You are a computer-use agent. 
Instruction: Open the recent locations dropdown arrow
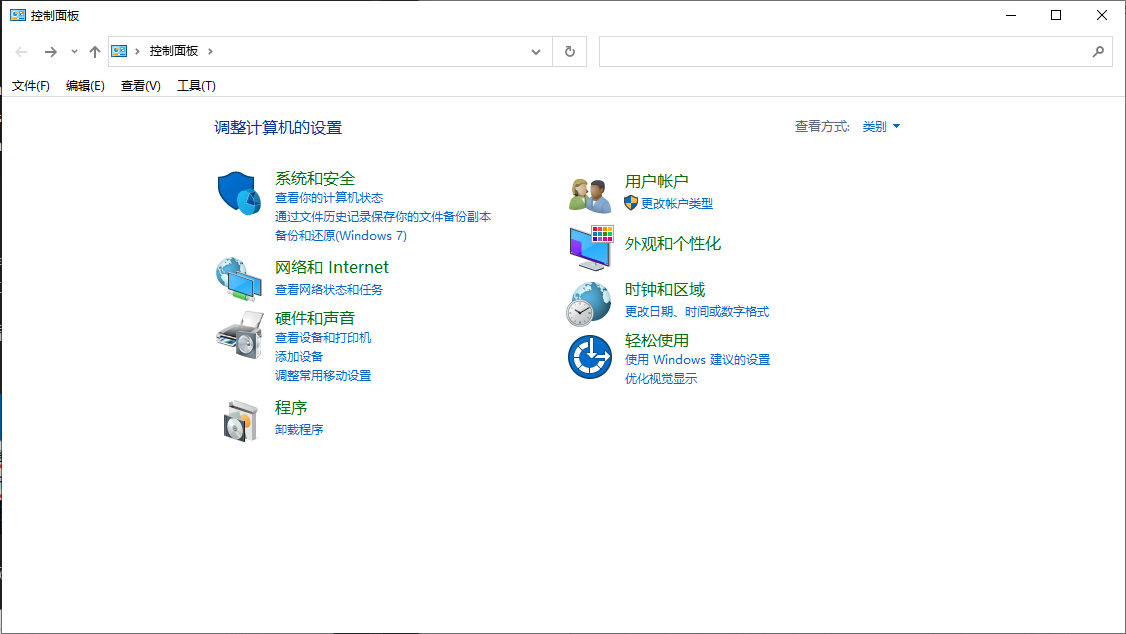(74, 52)
